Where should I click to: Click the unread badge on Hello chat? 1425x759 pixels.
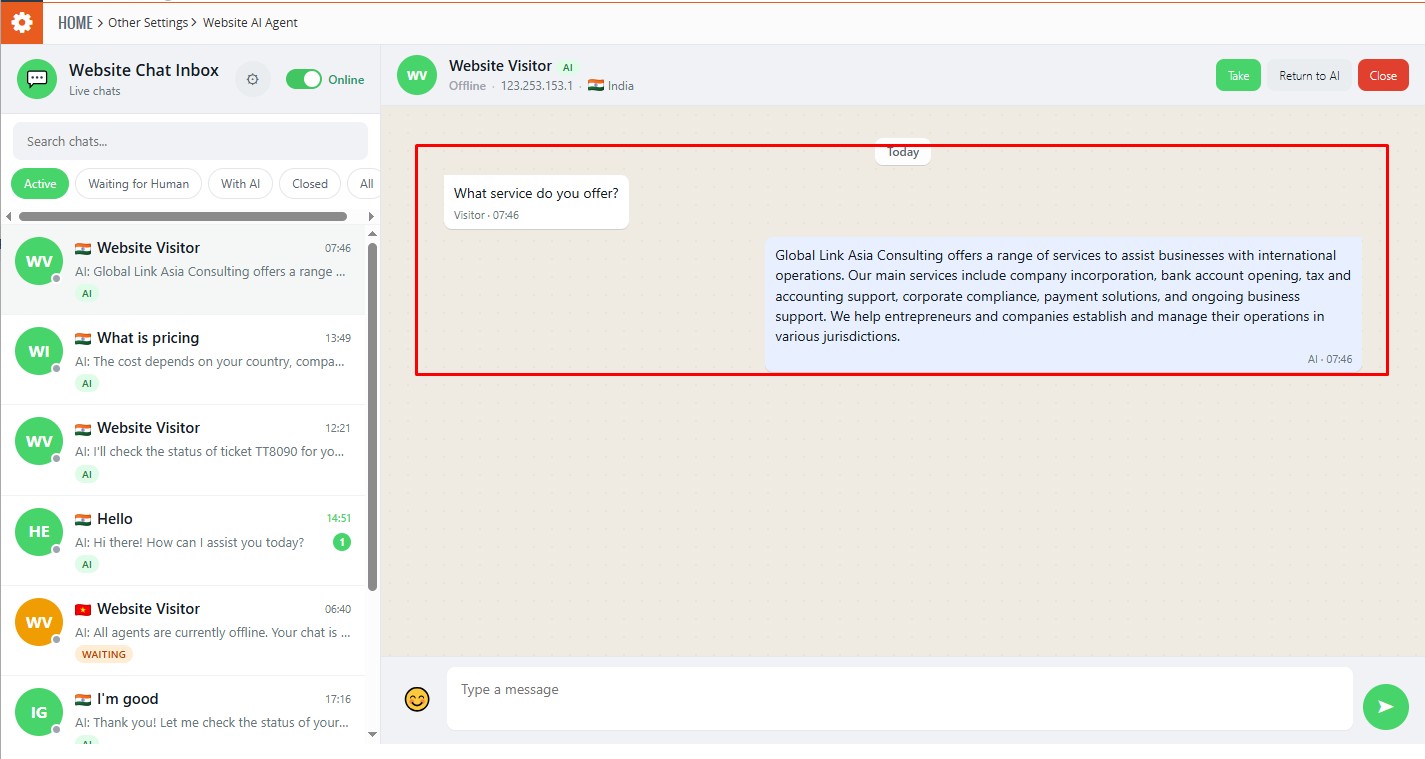(x=342, y=542)
